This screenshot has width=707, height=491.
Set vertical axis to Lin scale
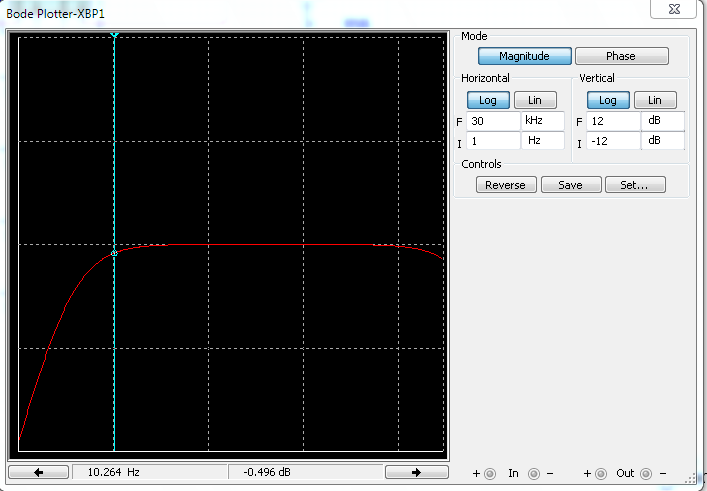[x=655, y=100]
